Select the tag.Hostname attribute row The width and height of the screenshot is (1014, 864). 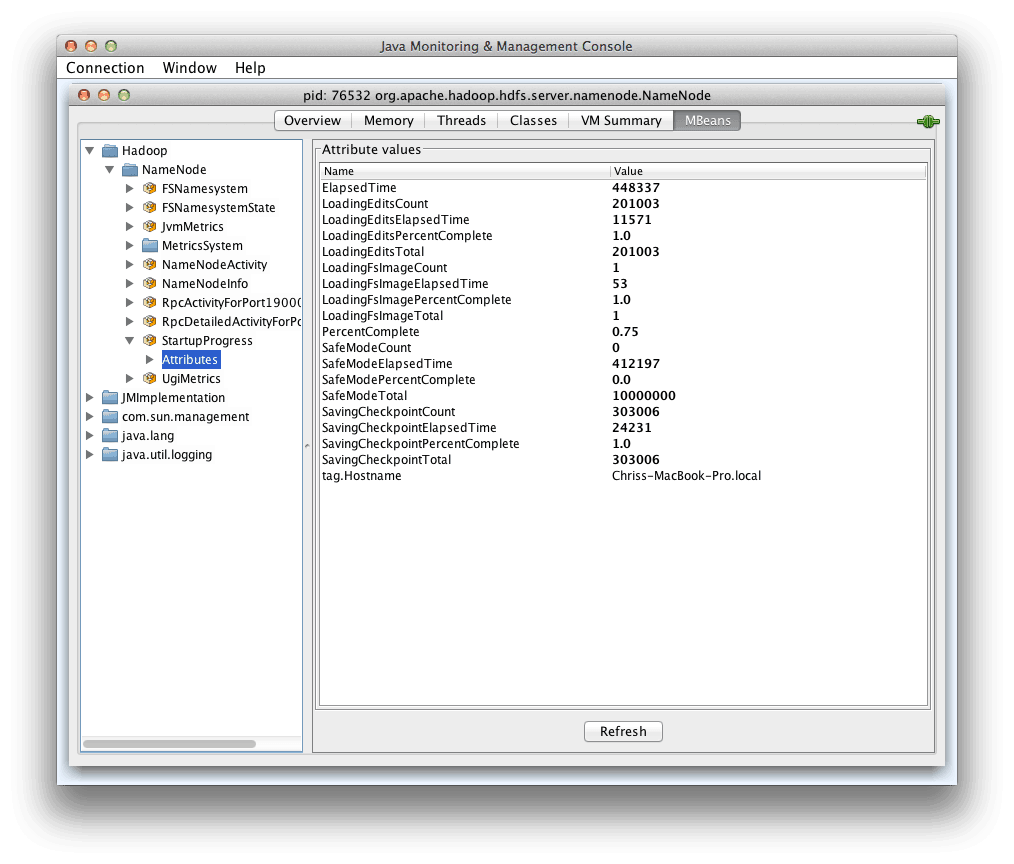tap(623, 476)
